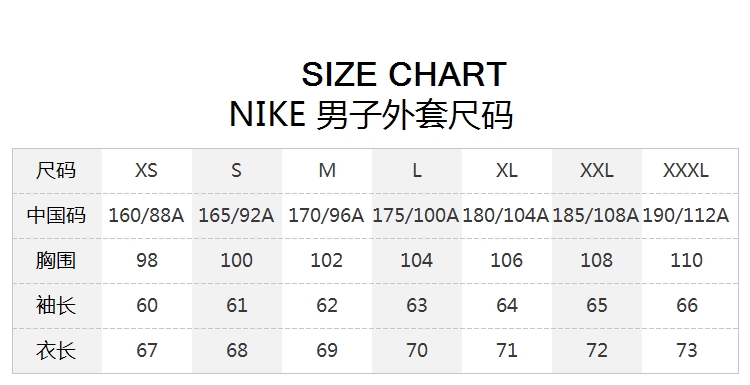
Task: Click the 190/112A cell
Action: coord(686,215)
